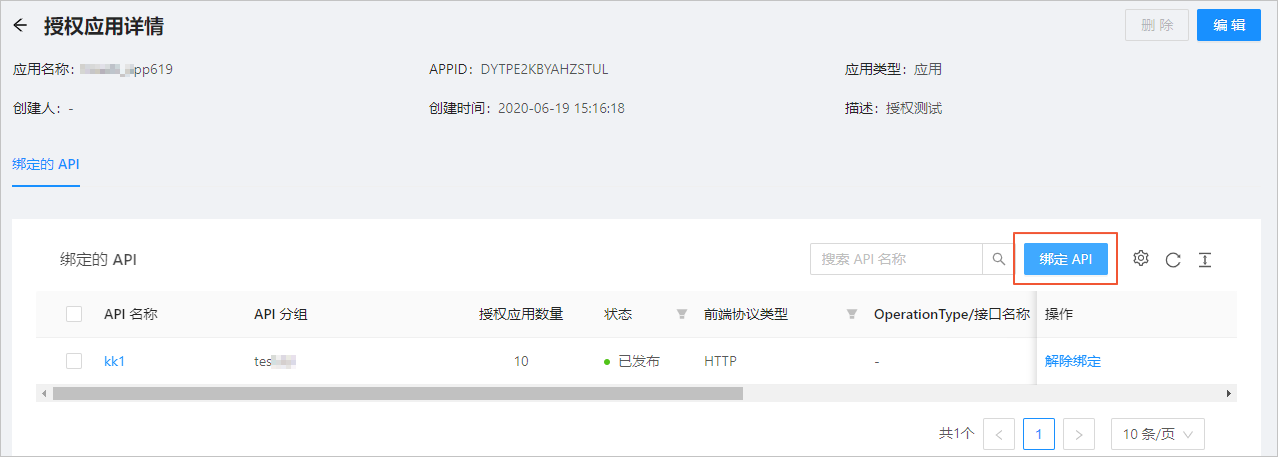The height and width of the screenshot is (457, 1278).
Task: Filter by 前端协议类型 funnel icon
Action: [852, 314]
